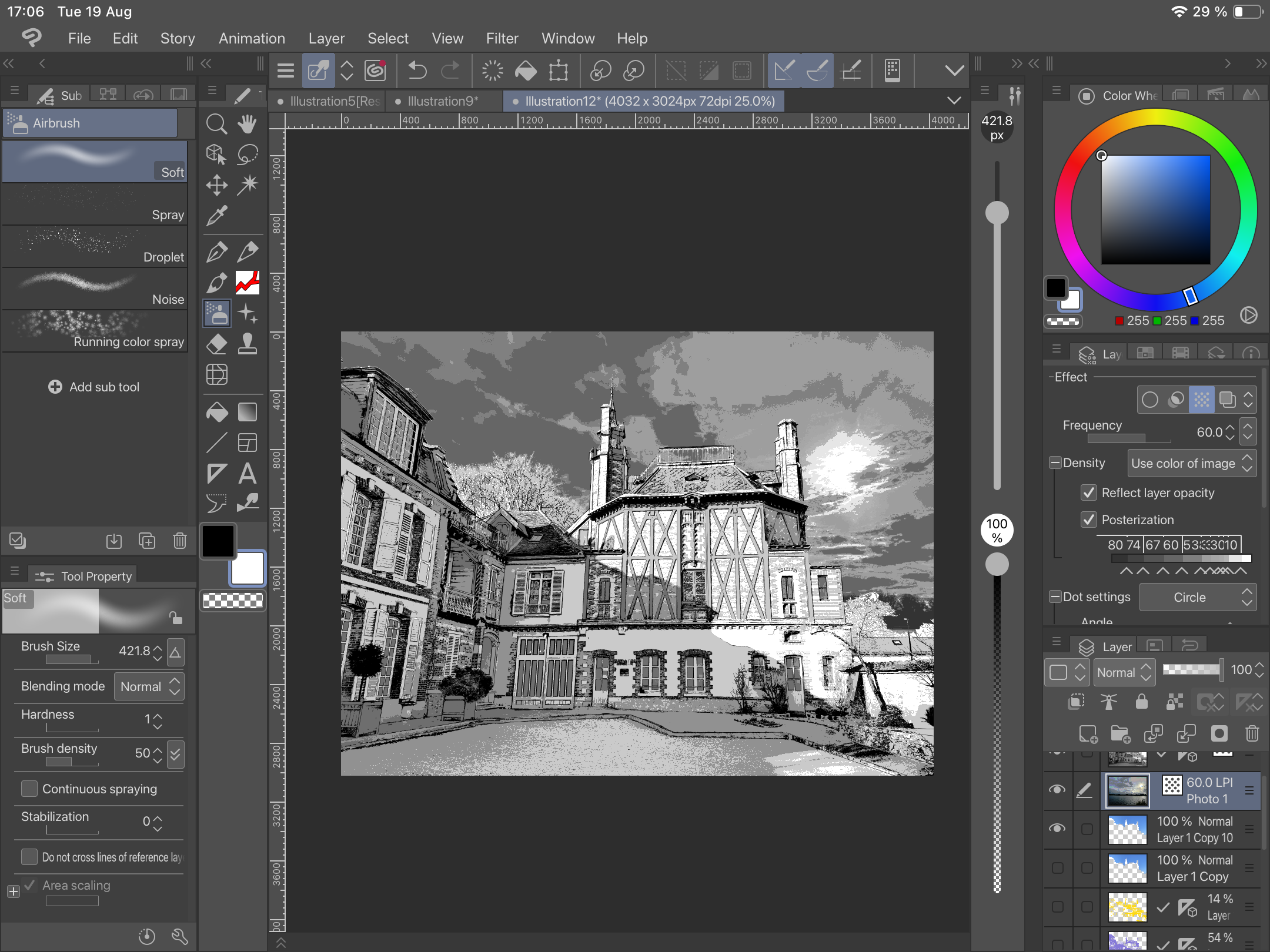
Task: Uncheck Posterization option
Action: pyautogui.click(x=1089, y=519)
